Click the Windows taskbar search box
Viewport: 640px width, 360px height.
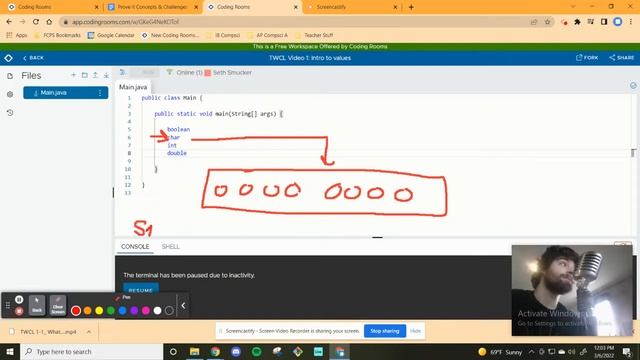point(92,351)
